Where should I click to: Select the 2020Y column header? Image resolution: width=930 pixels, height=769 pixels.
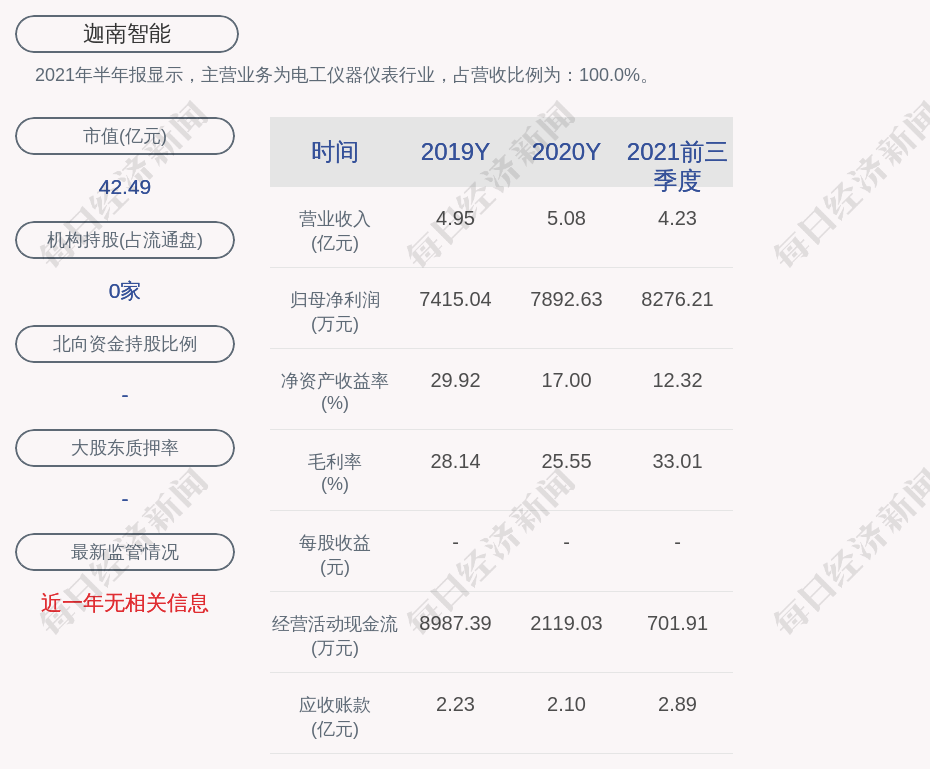566,152
